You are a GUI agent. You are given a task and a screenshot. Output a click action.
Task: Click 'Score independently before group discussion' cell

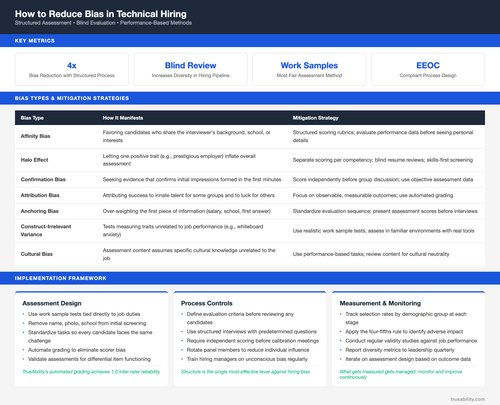coord(383,179)
